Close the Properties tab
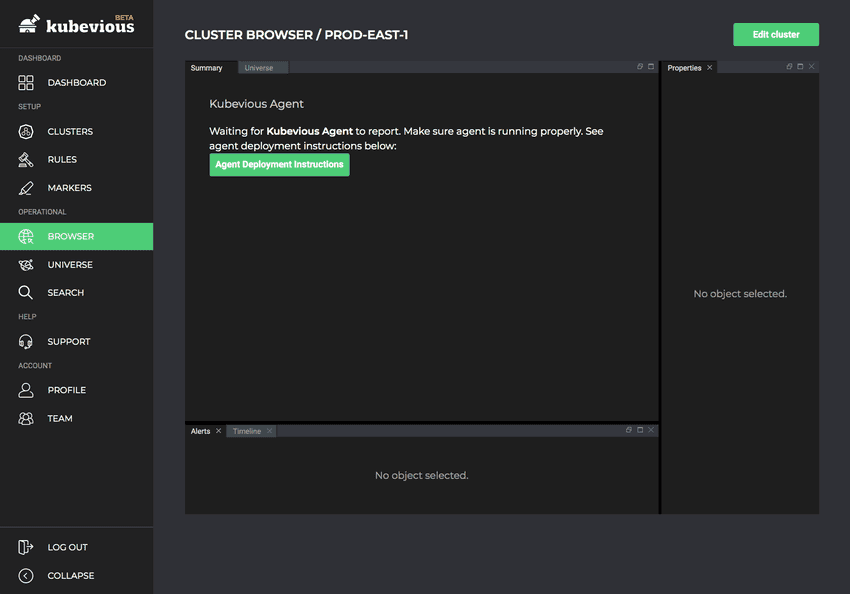 (x=710, y=68)
